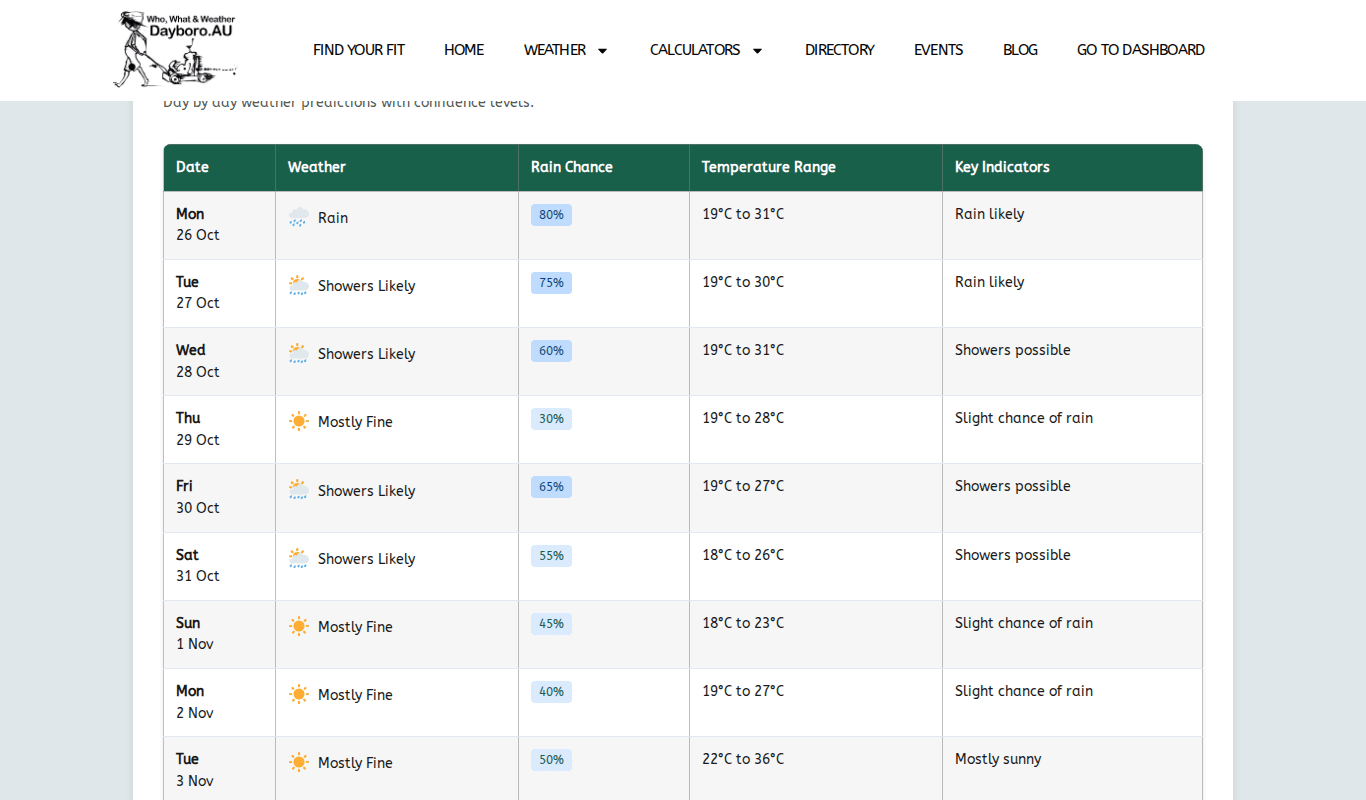
Task: Click the showers icon for Tue 27 Oct
Action: (x=298, y=285)
